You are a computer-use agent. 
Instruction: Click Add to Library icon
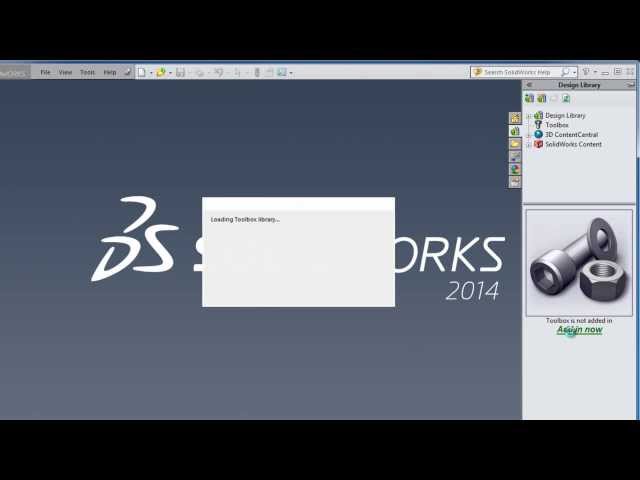529,98
